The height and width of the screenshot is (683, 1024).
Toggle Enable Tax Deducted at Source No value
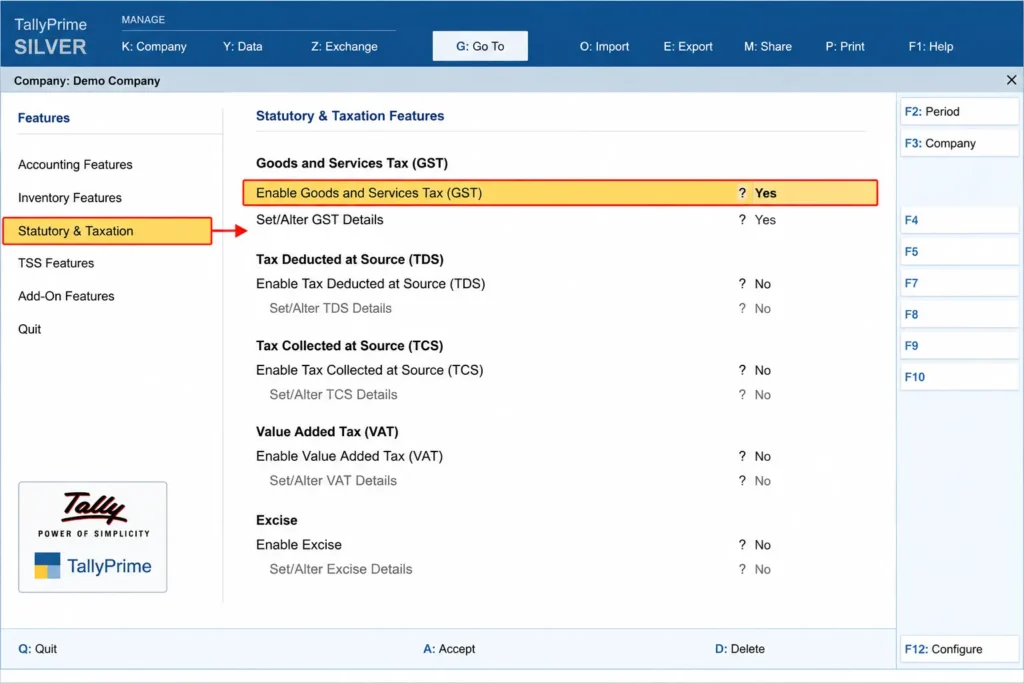pyautogui.click(x=762, y=284)
